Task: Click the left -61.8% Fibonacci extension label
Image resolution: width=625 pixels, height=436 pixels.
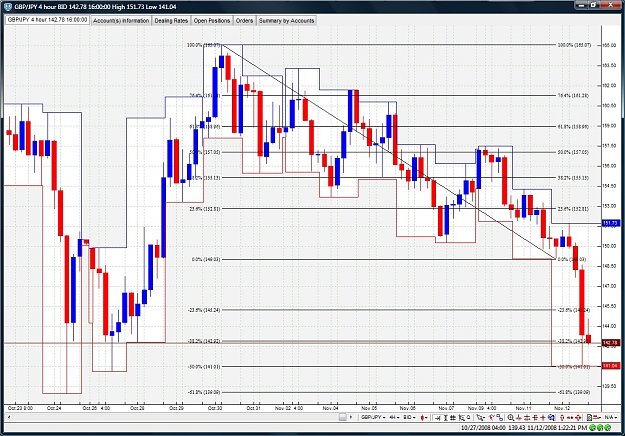Action: click(204, 392)
